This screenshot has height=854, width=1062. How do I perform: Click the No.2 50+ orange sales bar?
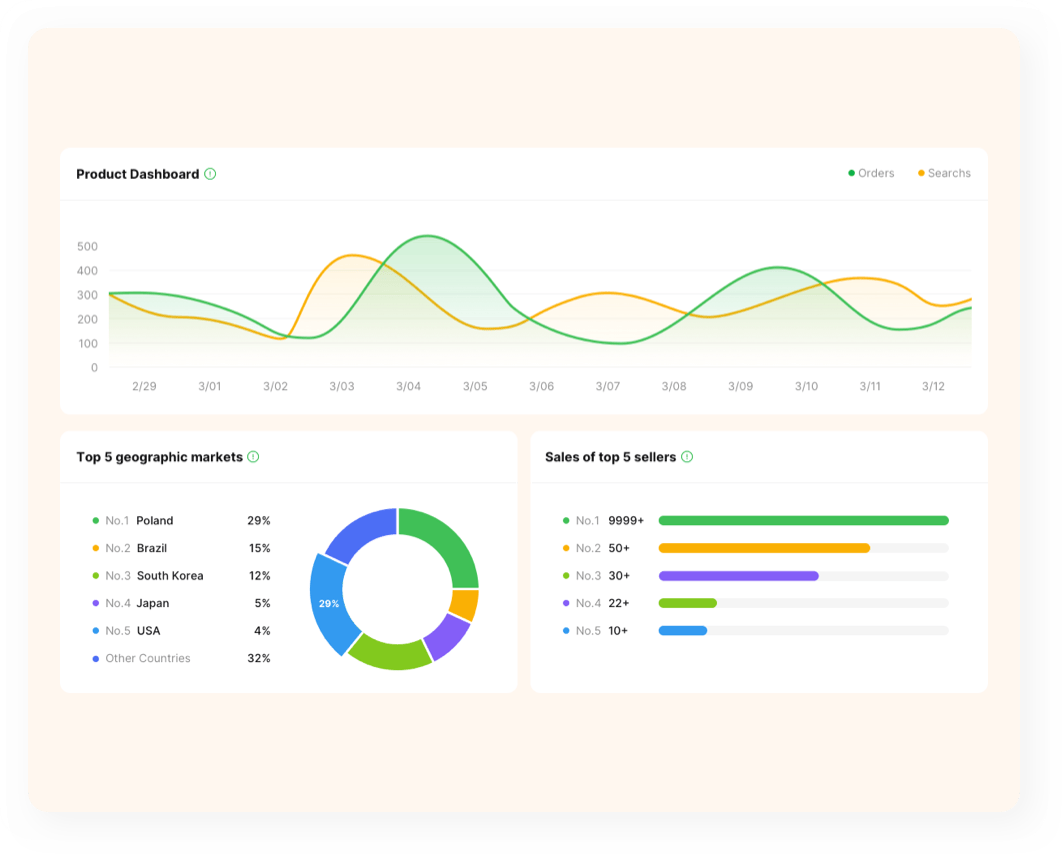pyautogui.click(x=764, y=548)
